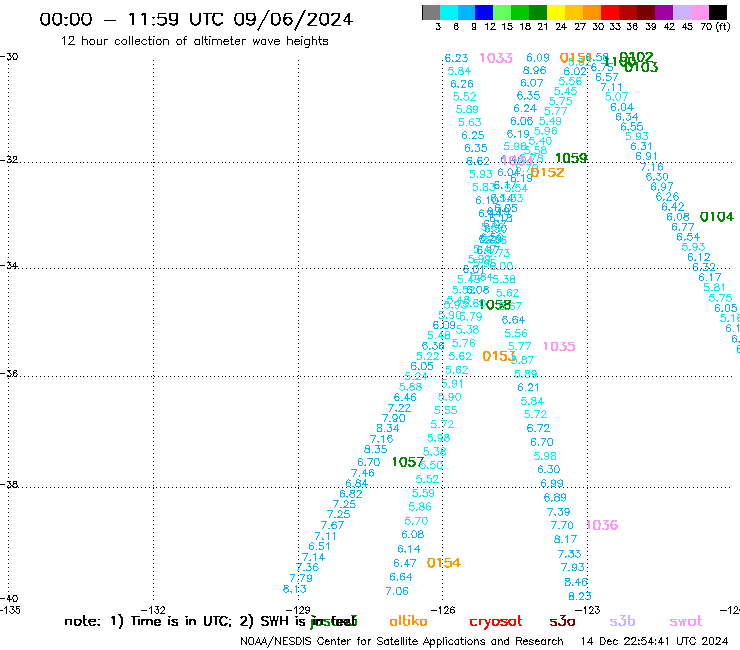
Task: Select the dark blue legend swatch
Action: pos(484,12)
